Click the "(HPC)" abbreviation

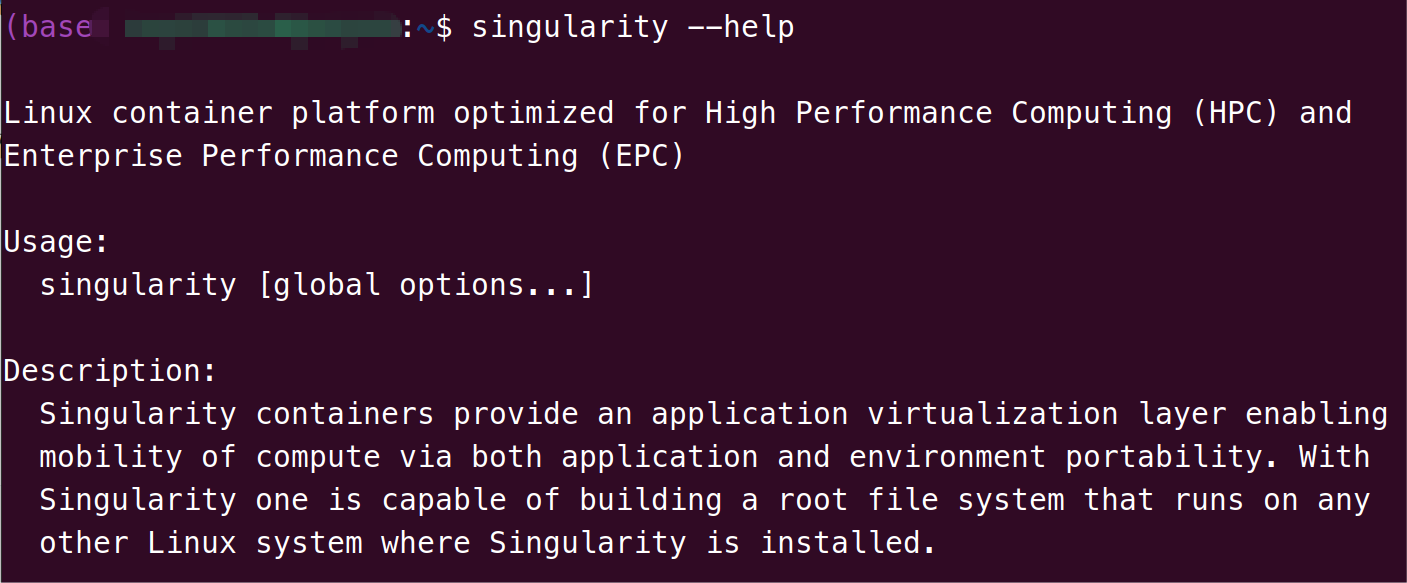1236,113
